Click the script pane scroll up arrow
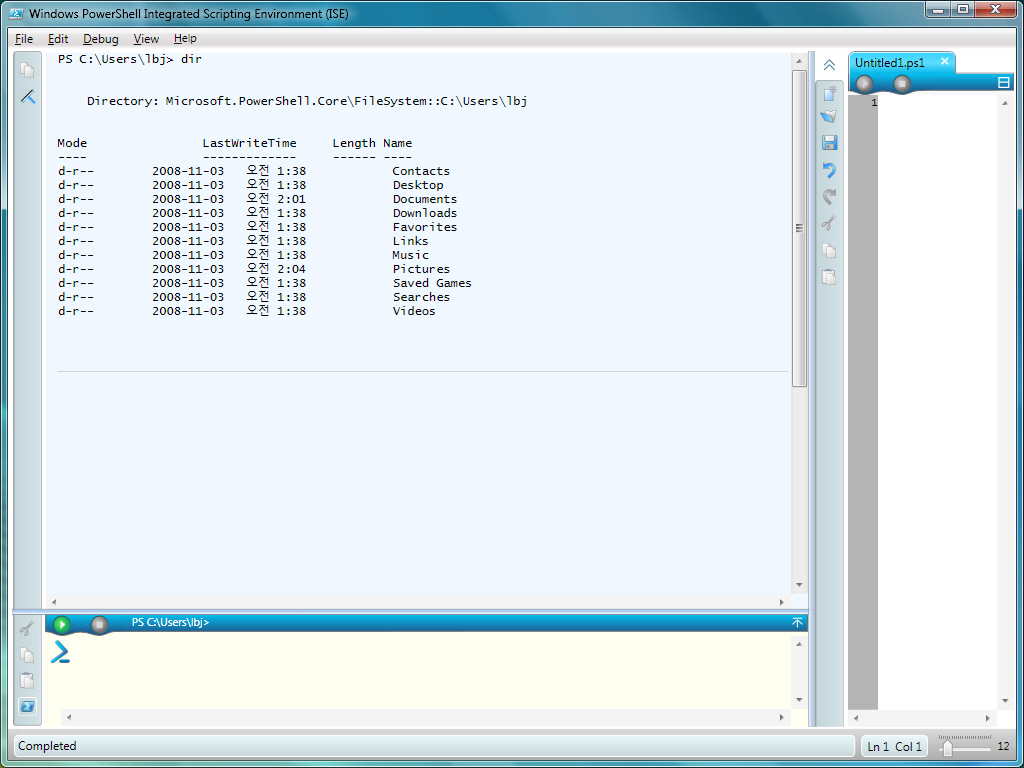This screenshot has height=768, width=1024. (1006, 103)
